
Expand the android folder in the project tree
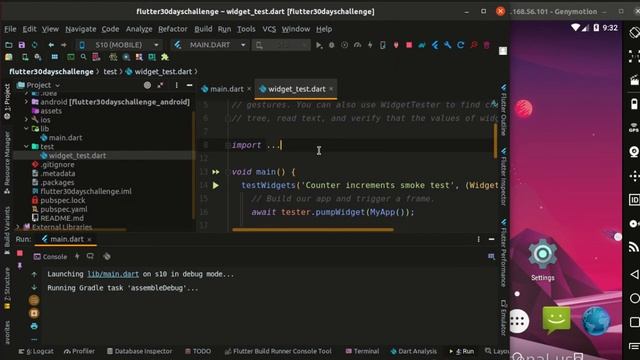point(27,102)
